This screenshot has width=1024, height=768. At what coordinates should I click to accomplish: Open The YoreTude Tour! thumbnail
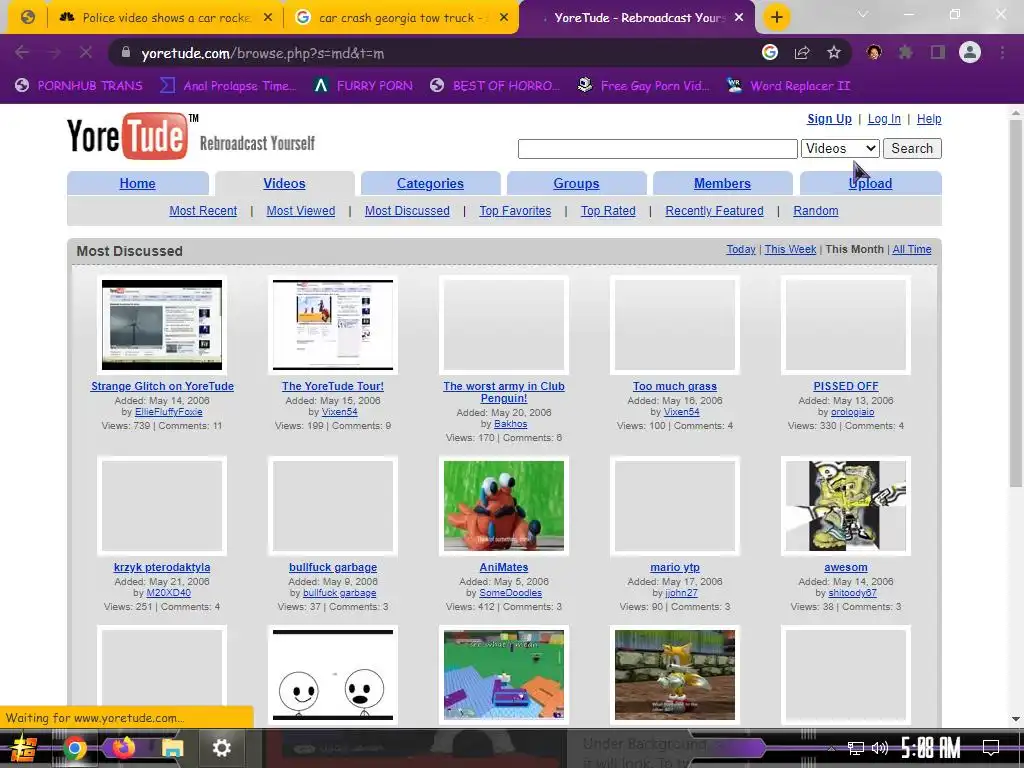[333, 325]
